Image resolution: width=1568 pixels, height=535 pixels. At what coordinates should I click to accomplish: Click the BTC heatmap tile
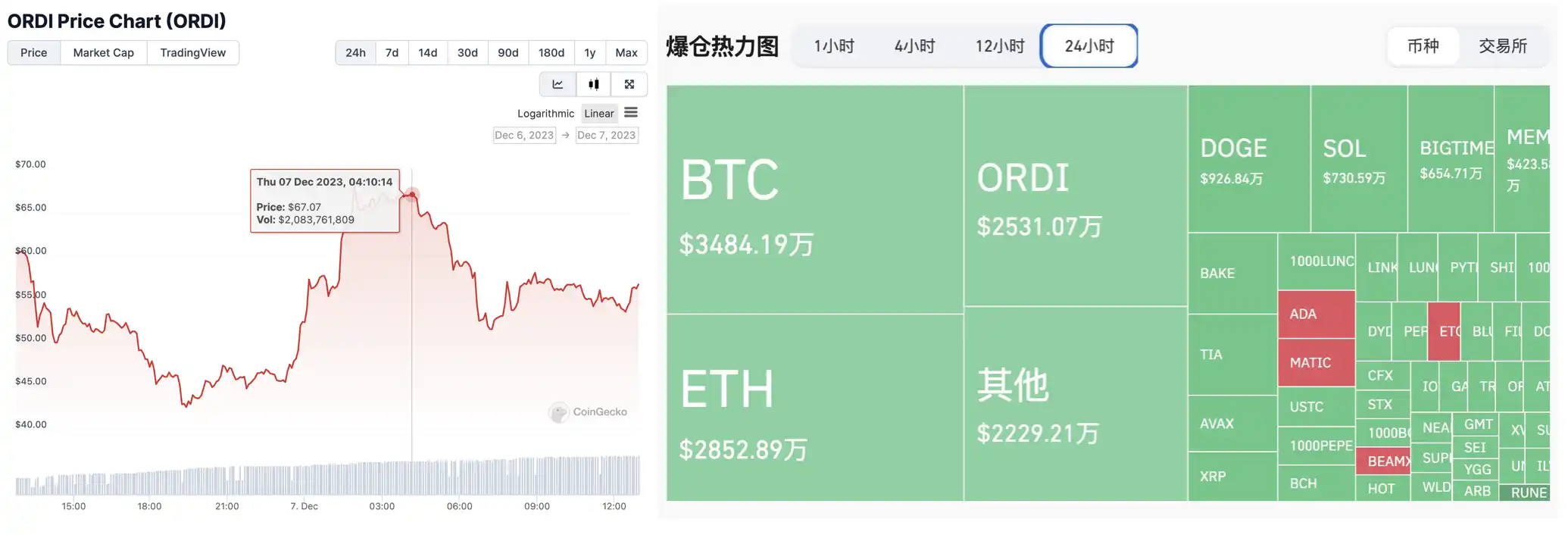[814, 199]
